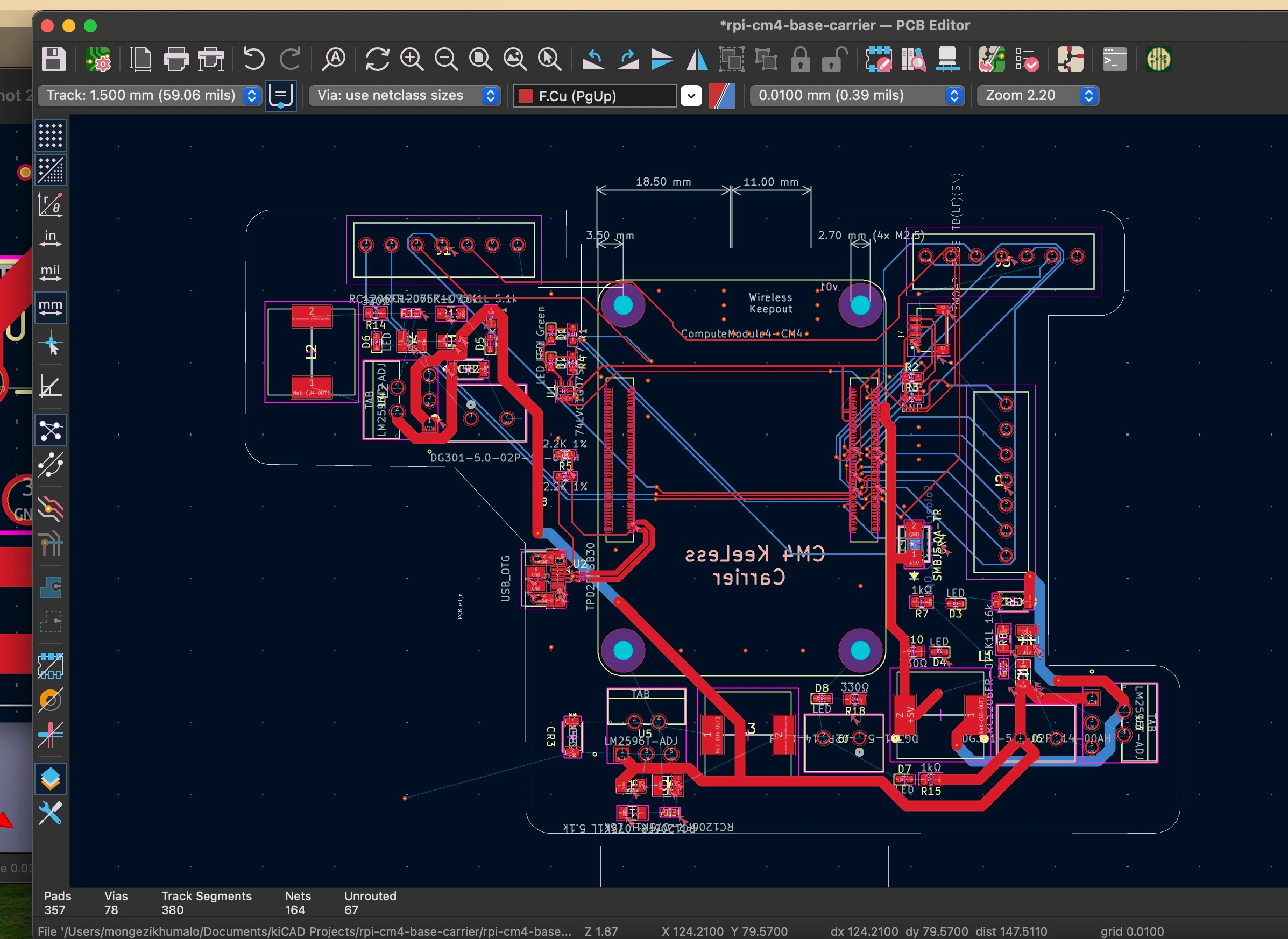Screen dimensions: 1288x939
Task: Toggle the layers Appearance Manager panel
Action: tap(51, 778)
